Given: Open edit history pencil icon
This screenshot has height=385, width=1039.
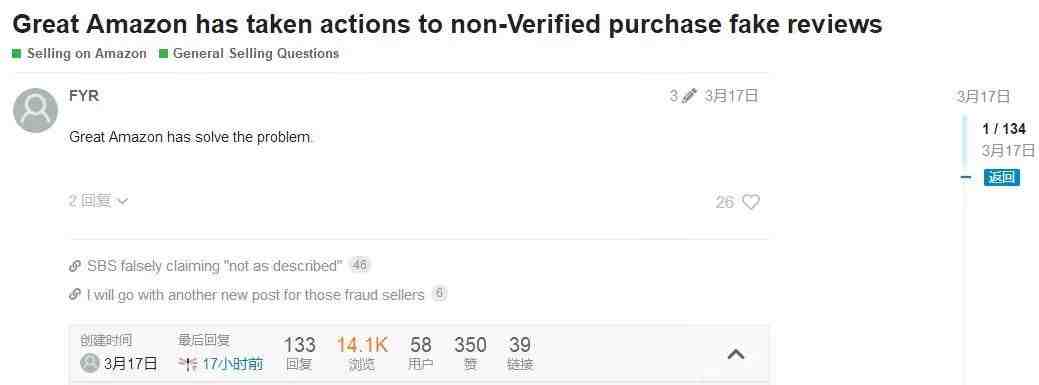Looking at the screenshot, I should [690, 96].
